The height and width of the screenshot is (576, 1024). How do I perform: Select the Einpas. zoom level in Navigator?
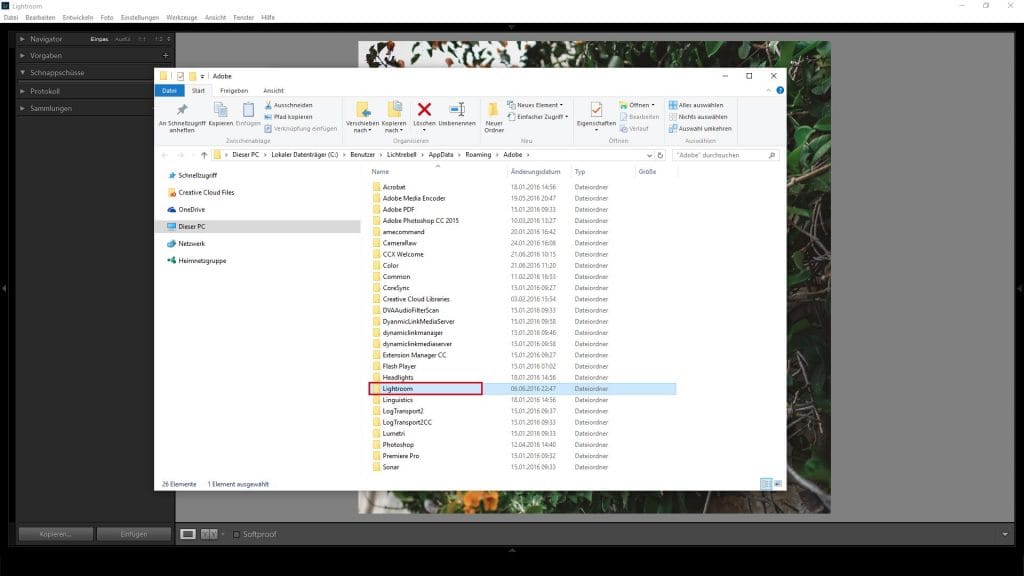tap(99, 39)
